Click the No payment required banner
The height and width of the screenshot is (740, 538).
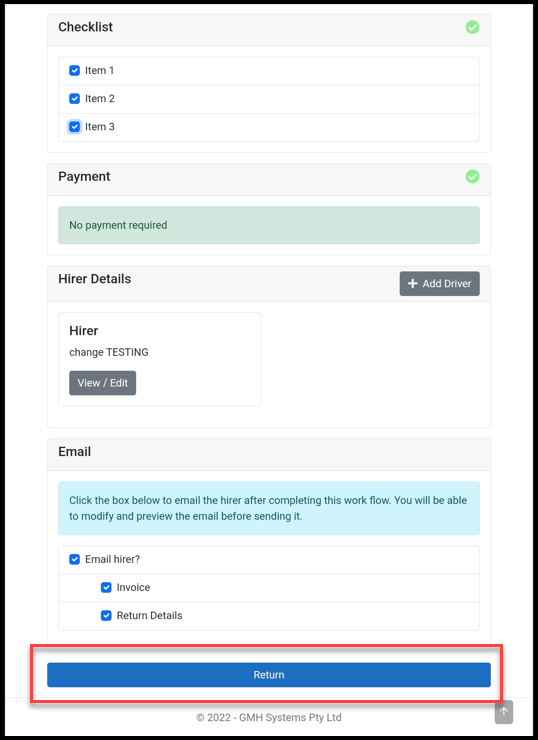tap(269, 225)
